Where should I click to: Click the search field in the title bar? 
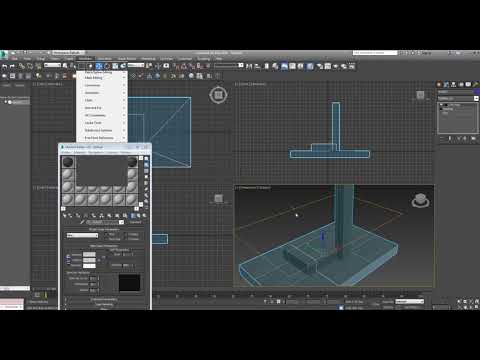point(375,53)
